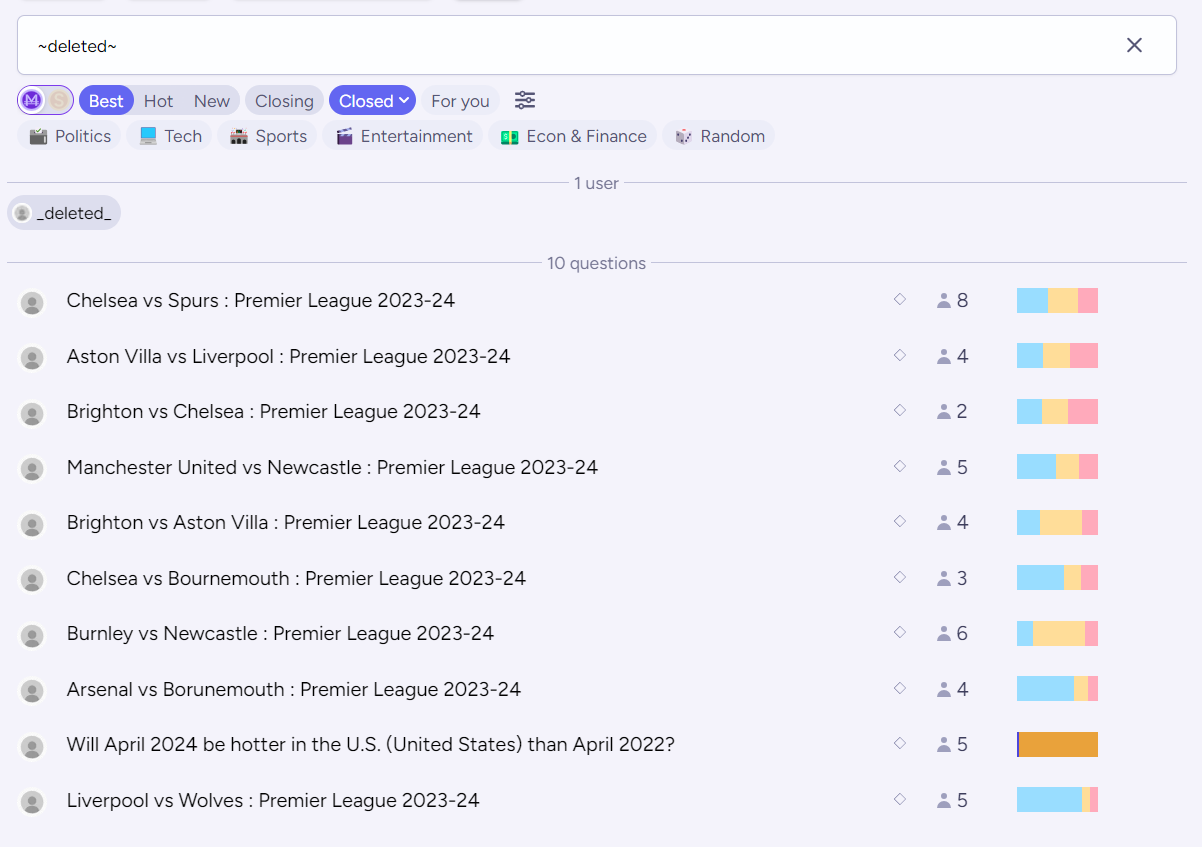
Task: Click the probability bar for Liverpool vs Wolves
Action: [1057, 800]
